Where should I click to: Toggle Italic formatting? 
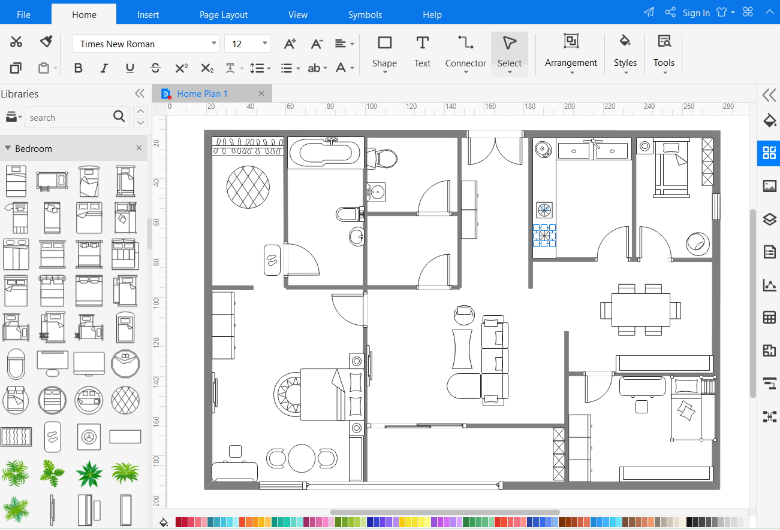tap(104, 68)
